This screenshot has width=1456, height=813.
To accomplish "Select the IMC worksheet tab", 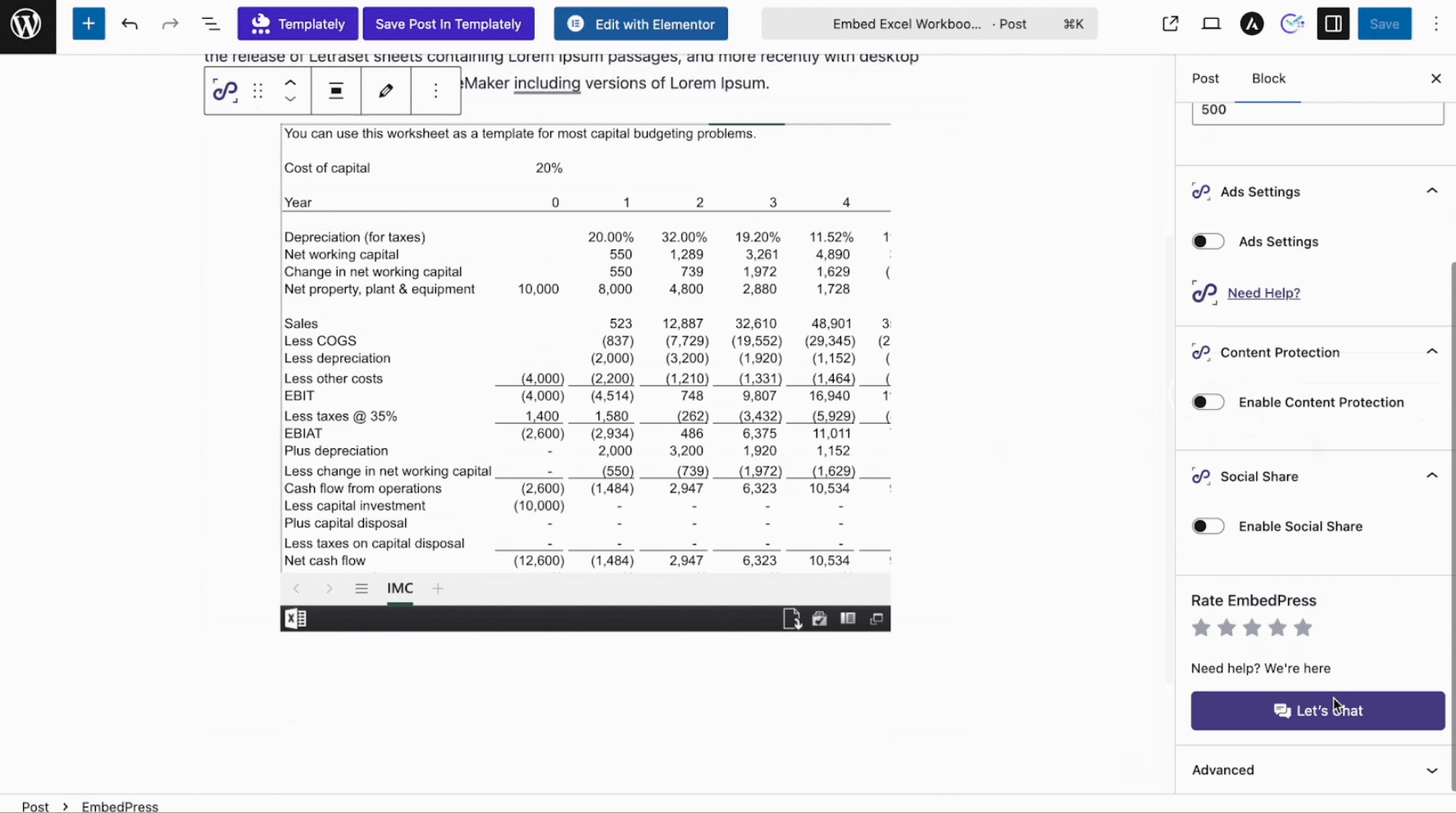I will 400,588.
